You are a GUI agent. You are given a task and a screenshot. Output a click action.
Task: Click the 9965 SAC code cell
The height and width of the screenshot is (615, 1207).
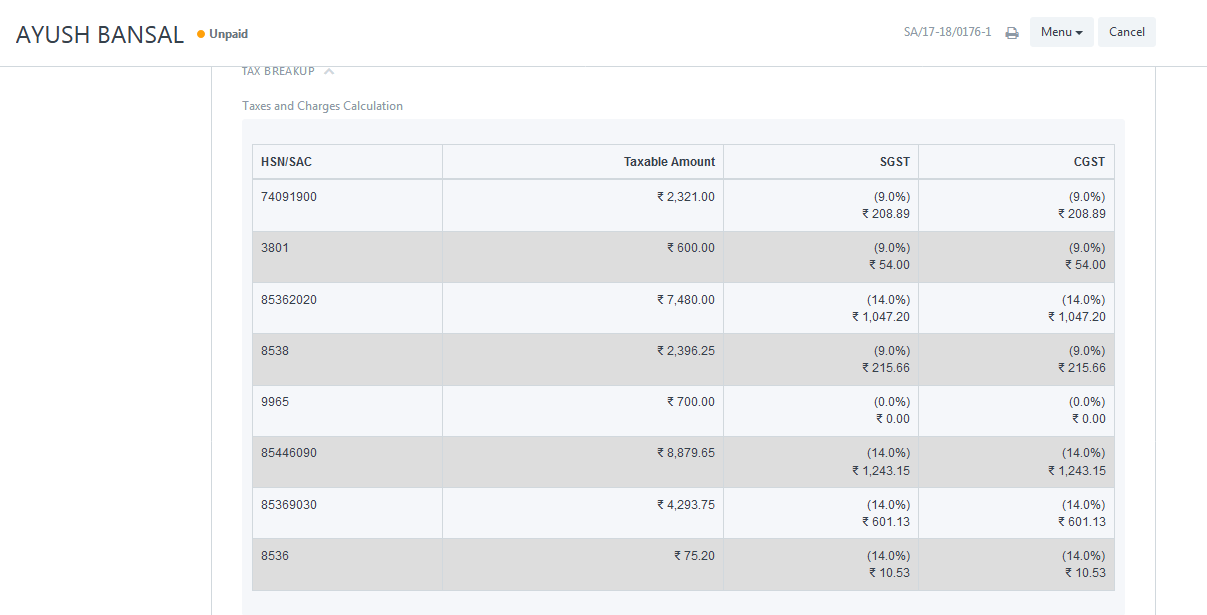click(348, 411)
